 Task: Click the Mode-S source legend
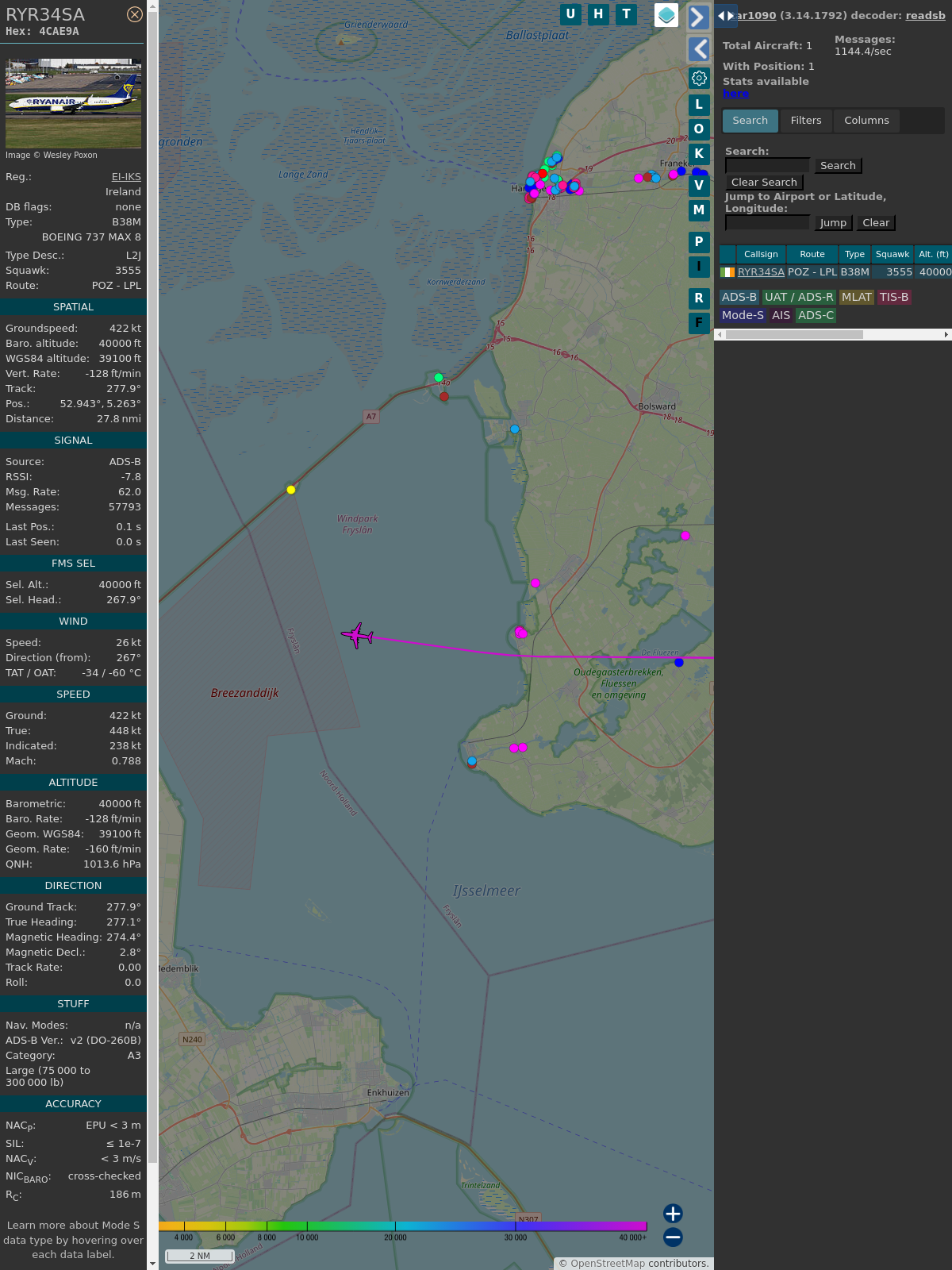coord(743,315)
